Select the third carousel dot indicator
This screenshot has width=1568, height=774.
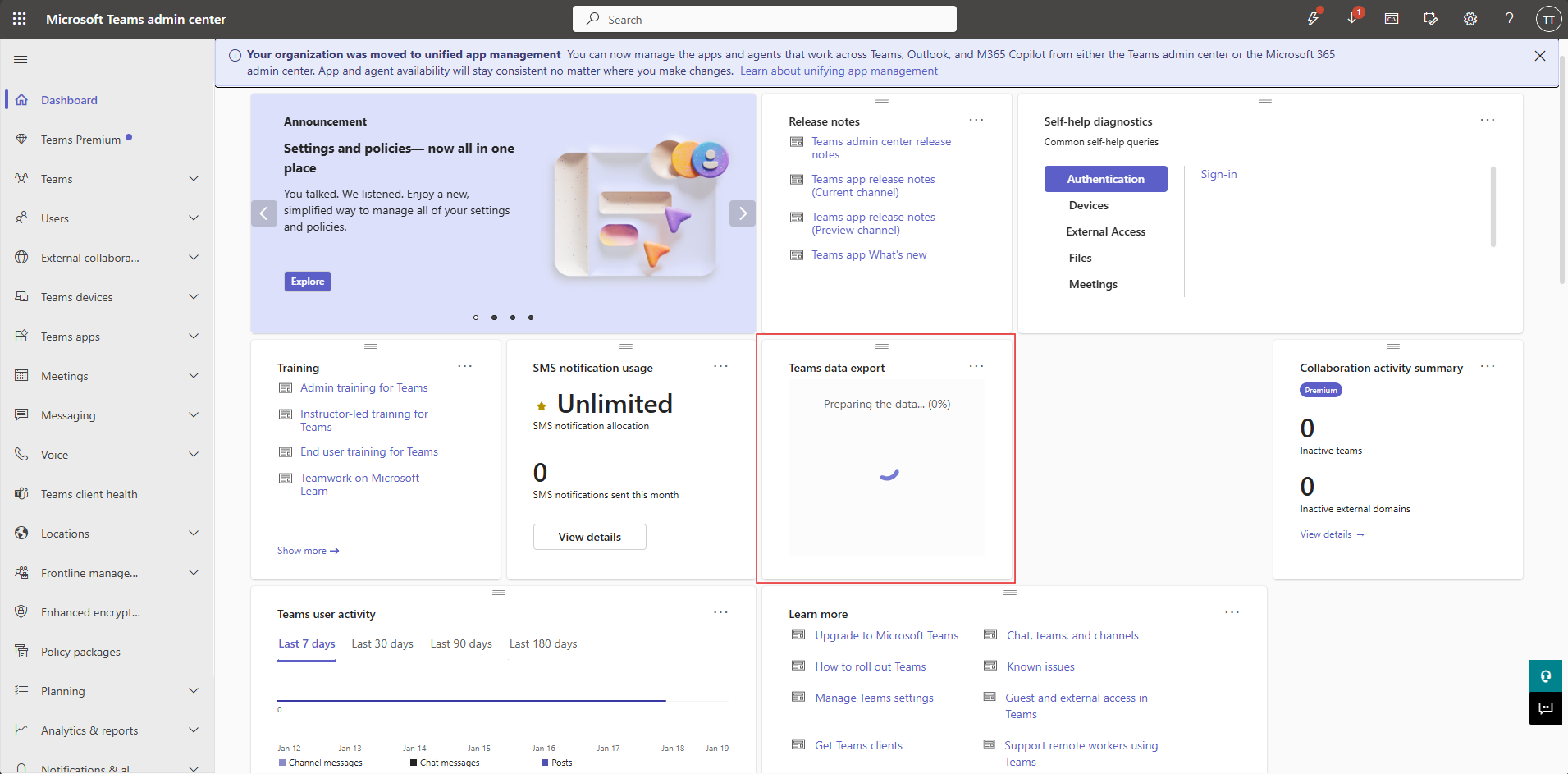pos(513,318)
